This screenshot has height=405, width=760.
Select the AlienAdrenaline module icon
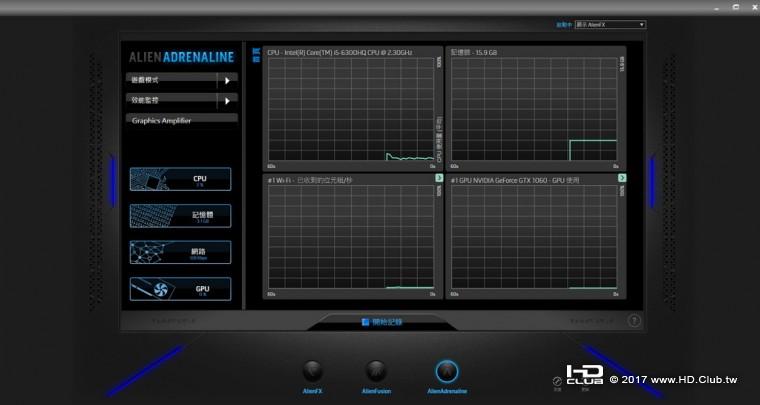coord(446,372)
